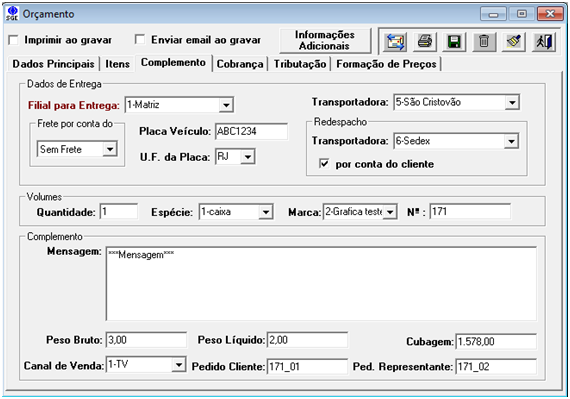Screen dimensions: 570x399
Task: Click the Peso Bruto field
Action: [146, 340]
